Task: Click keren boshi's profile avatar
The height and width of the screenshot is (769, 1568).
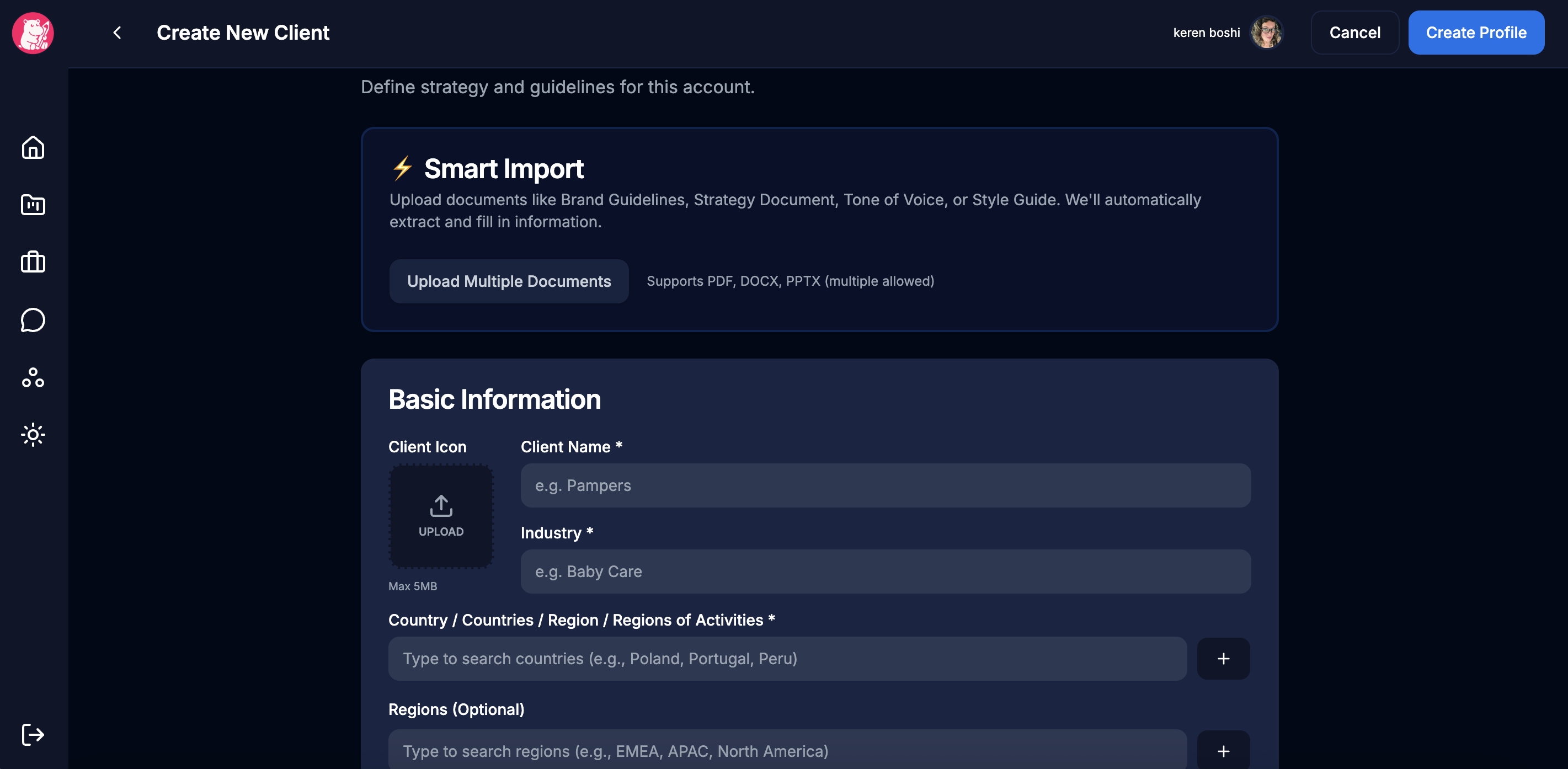Action: pos(1267,33)
